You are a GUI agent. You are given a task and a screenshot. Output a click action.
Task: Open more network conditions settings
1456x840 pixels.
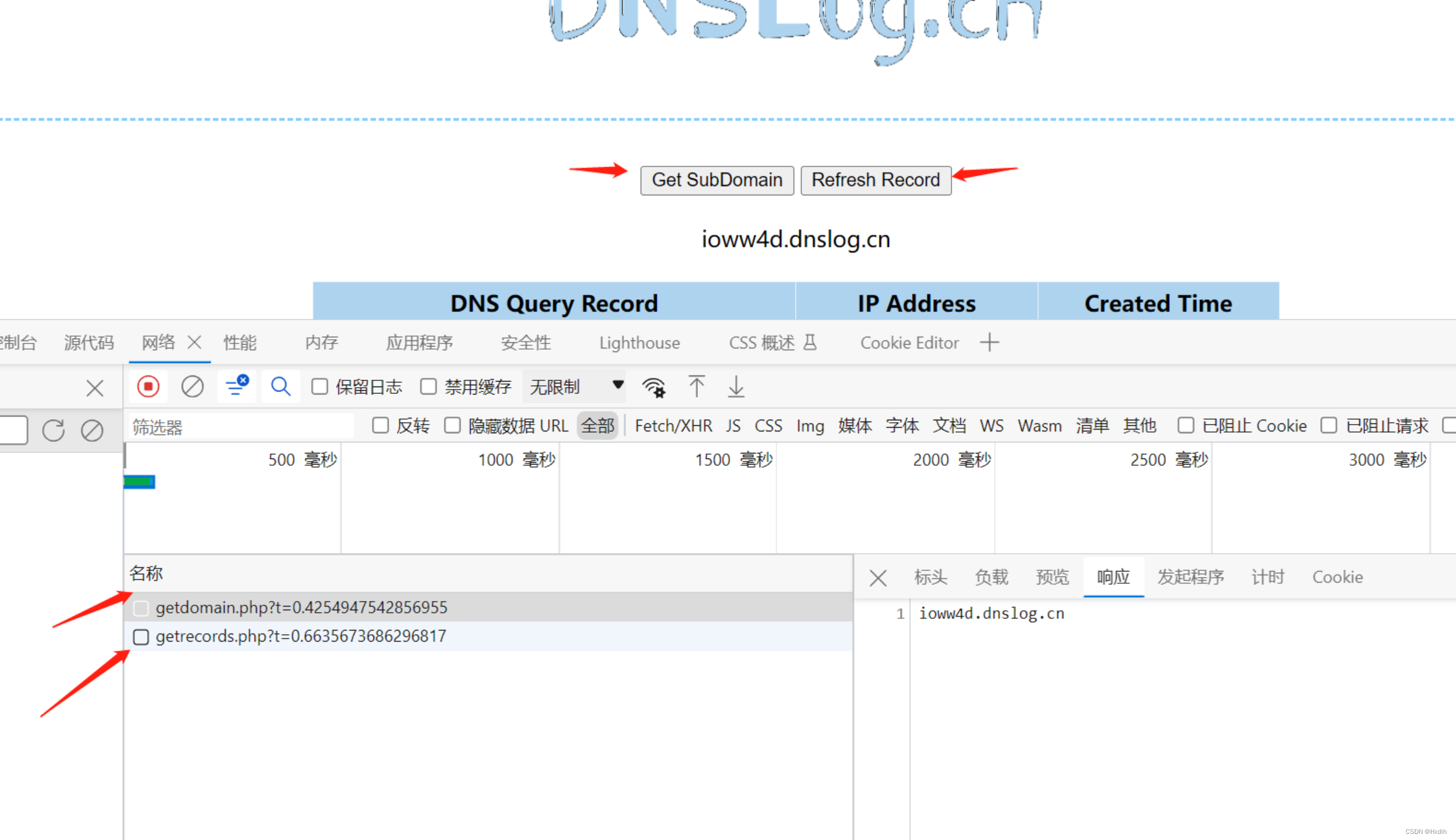pyautogui.click(x=654, y=387)
